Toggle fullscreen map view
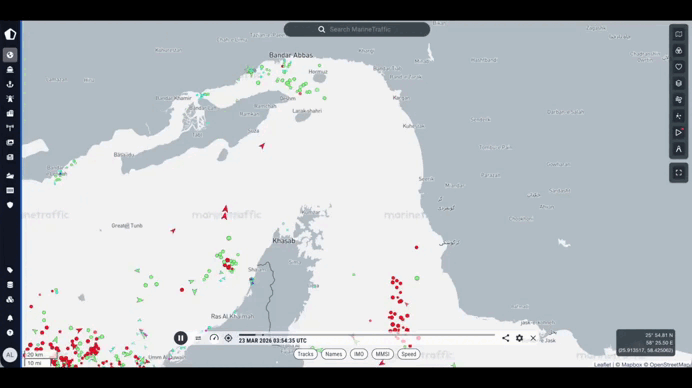 (679, 173)
